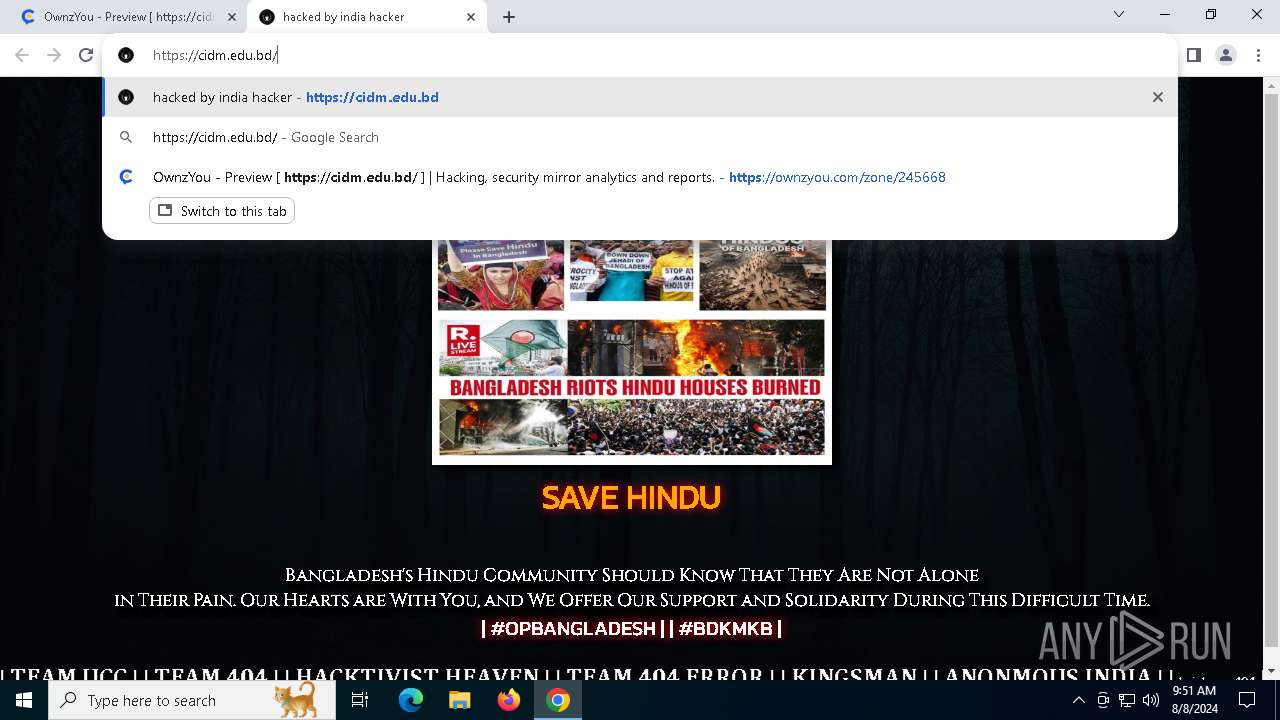This screenshot has width=1280, height=720.
Task: Click the '#OPBANGLADESH' hashtag text
Action: [x=572, y=628]
